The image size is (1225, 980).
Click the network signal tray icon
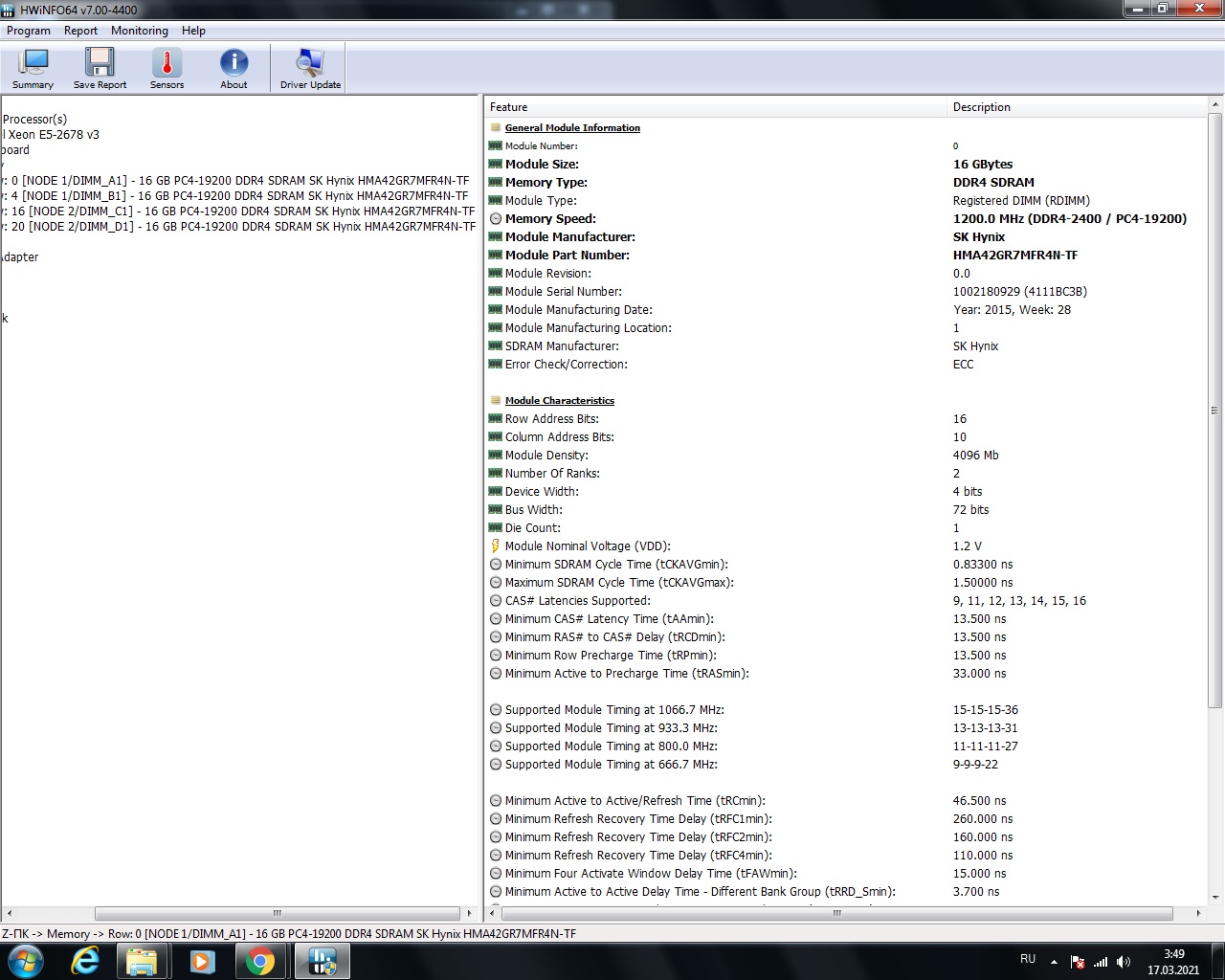(1101, 962)
